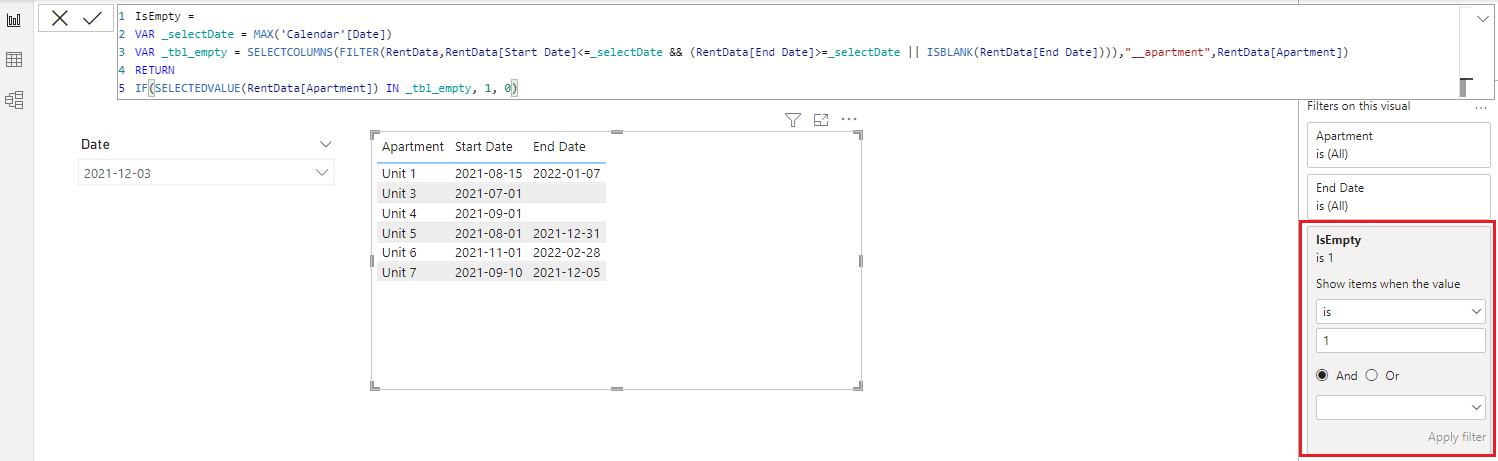Open the End Date is (All) filter card
The height and width of the screenshot is (461, 1498).
tap(1399, 196)
